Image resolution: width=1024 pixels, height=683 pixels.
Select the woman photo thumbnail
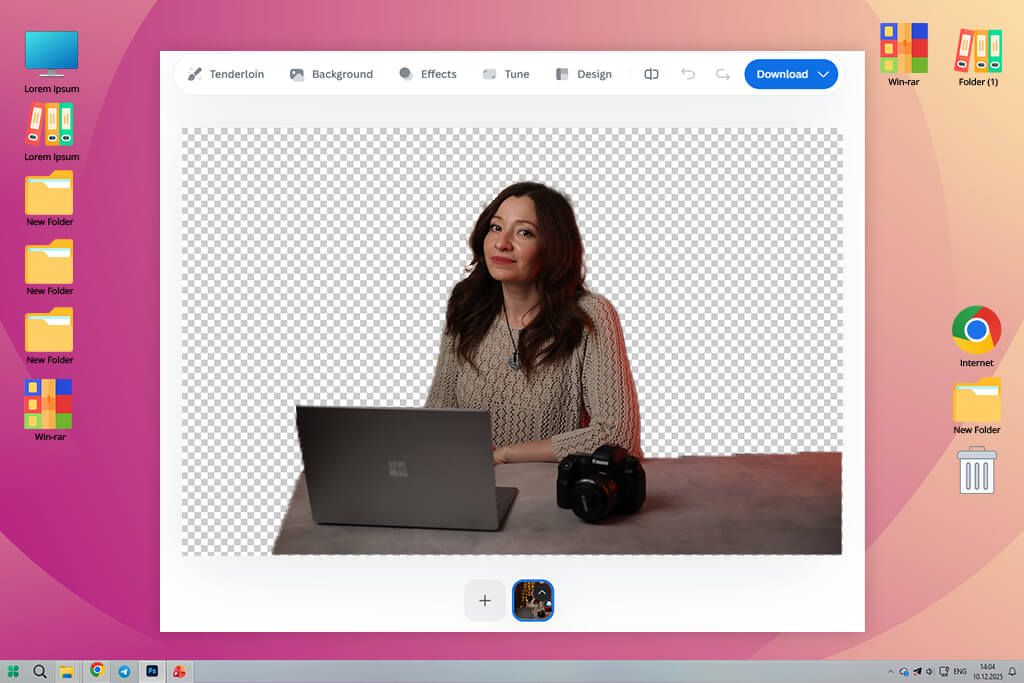(x=533, y=600)
